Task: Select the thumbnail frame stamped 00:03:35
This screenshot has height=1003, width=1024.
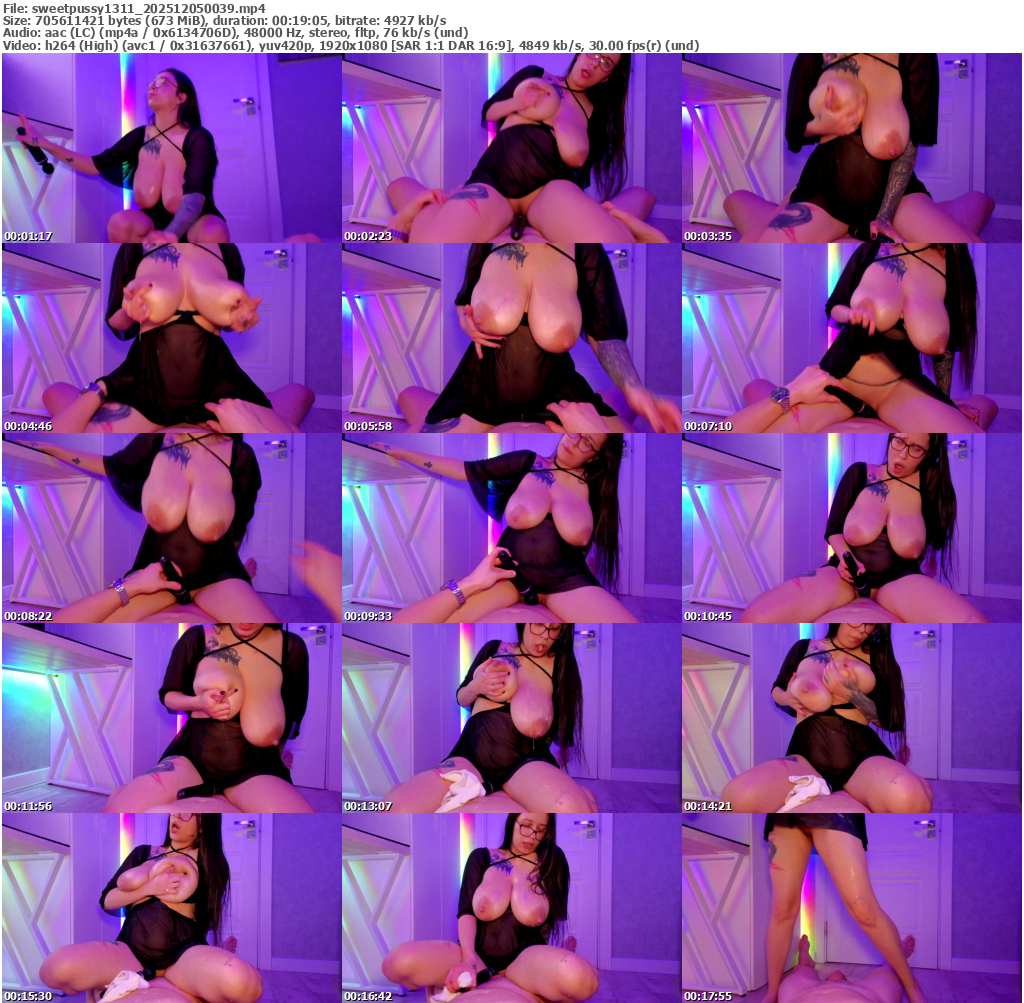Action: (x=852, y=148)
